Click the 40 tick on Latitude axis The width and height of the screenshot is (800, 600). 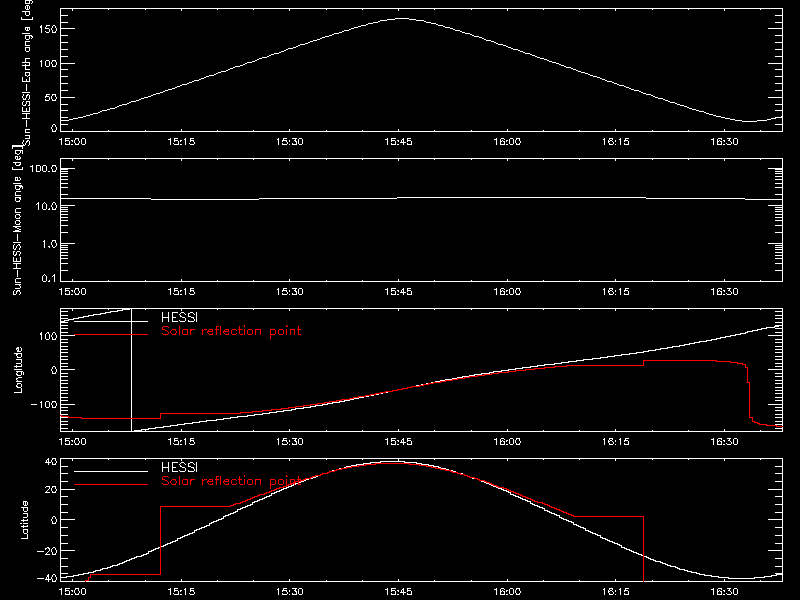point(51,462)
